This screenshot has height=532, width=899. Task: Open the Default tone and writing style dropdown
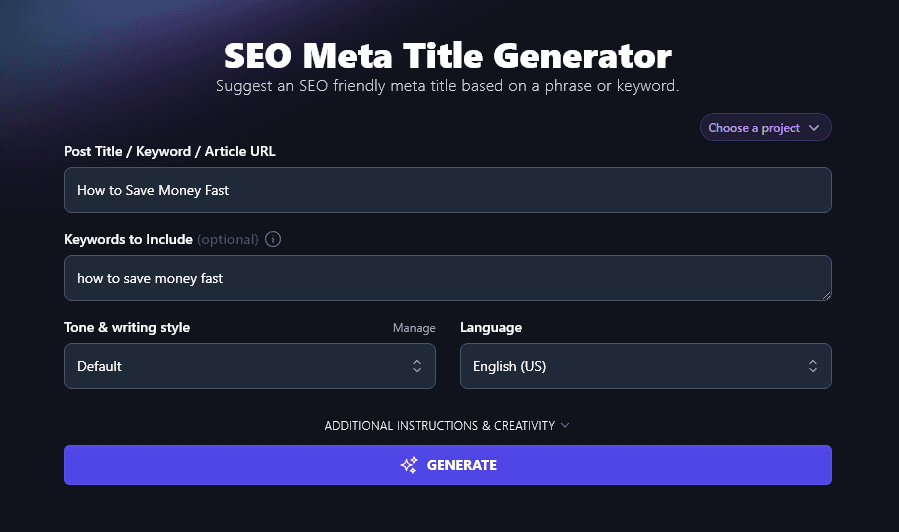(x=249, y=366)
